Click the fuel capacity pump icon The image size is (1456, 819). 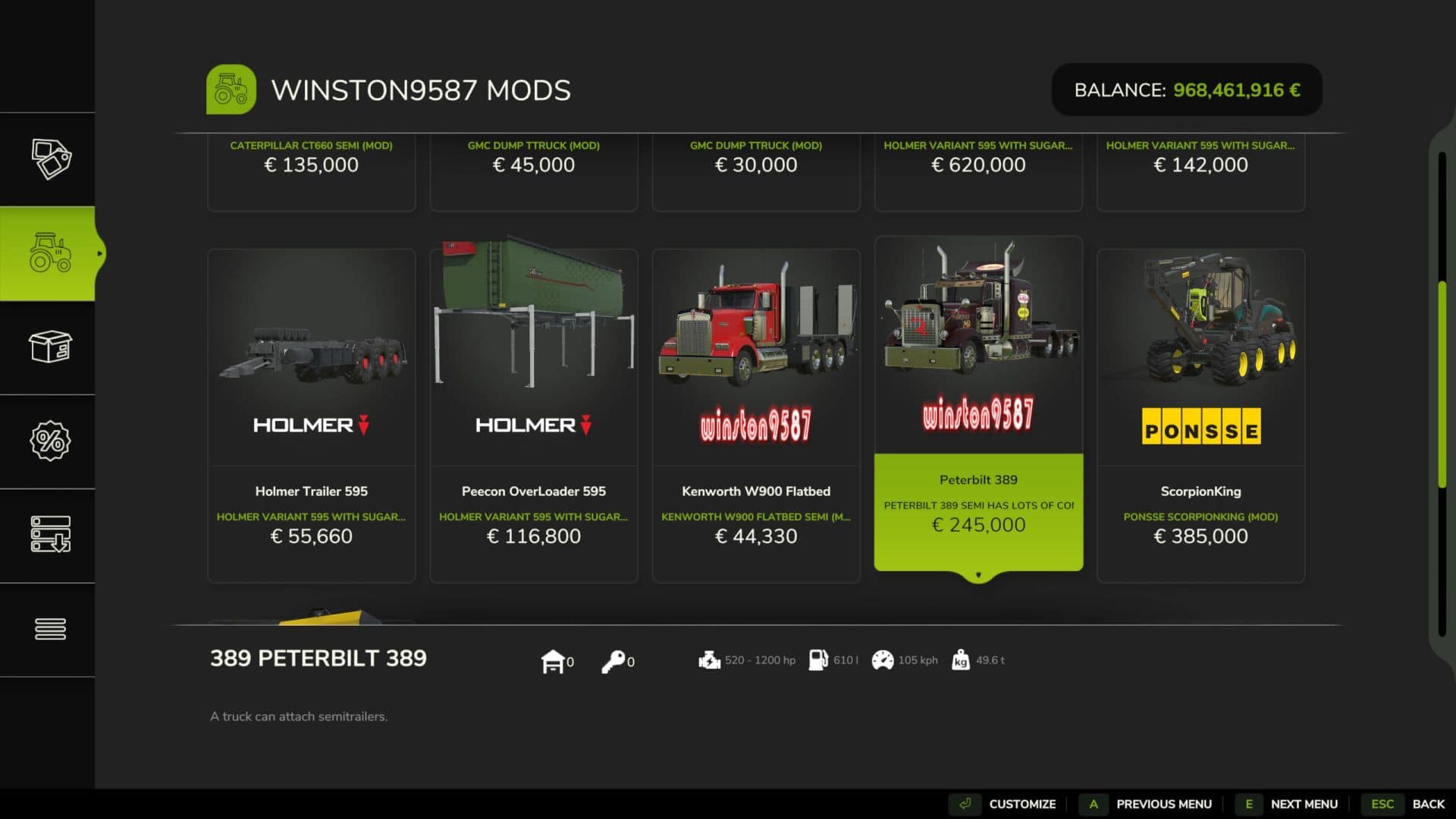click(818, 660)
